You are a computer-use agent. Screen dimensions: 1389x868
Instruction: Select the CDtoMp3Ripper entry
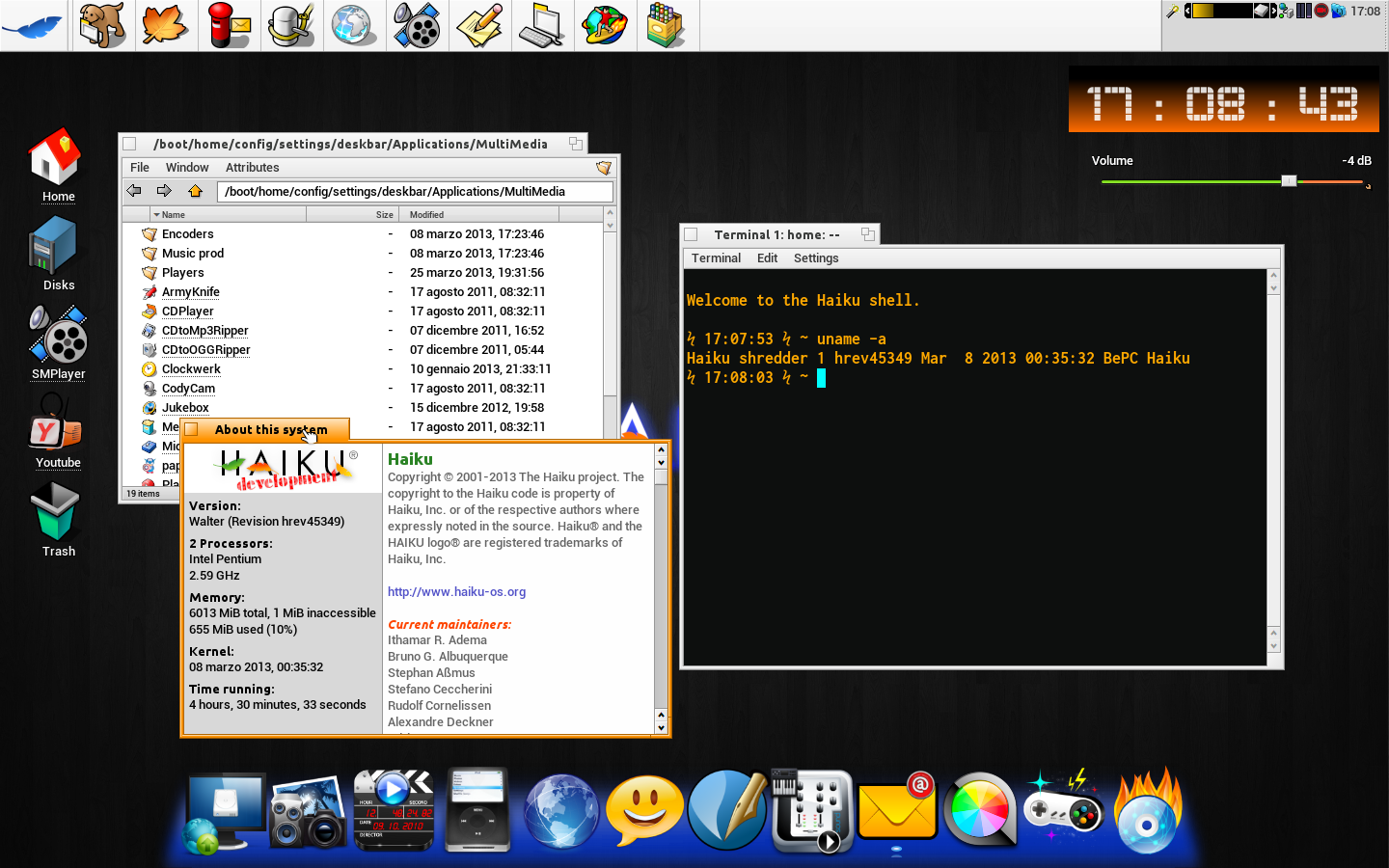(x=205, y=331)
